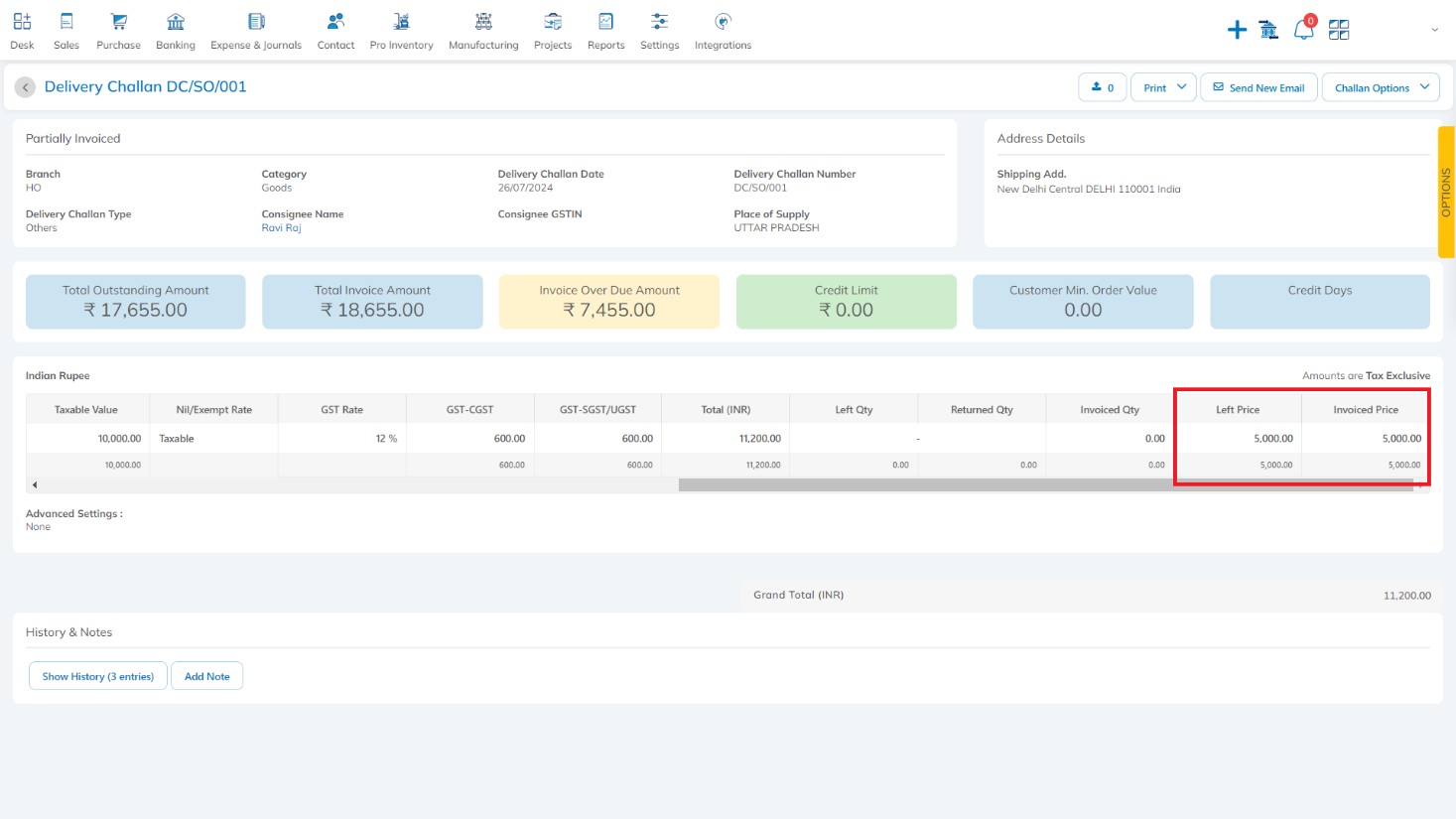Click Delivery Challan DC/SO/001 title

145,86
